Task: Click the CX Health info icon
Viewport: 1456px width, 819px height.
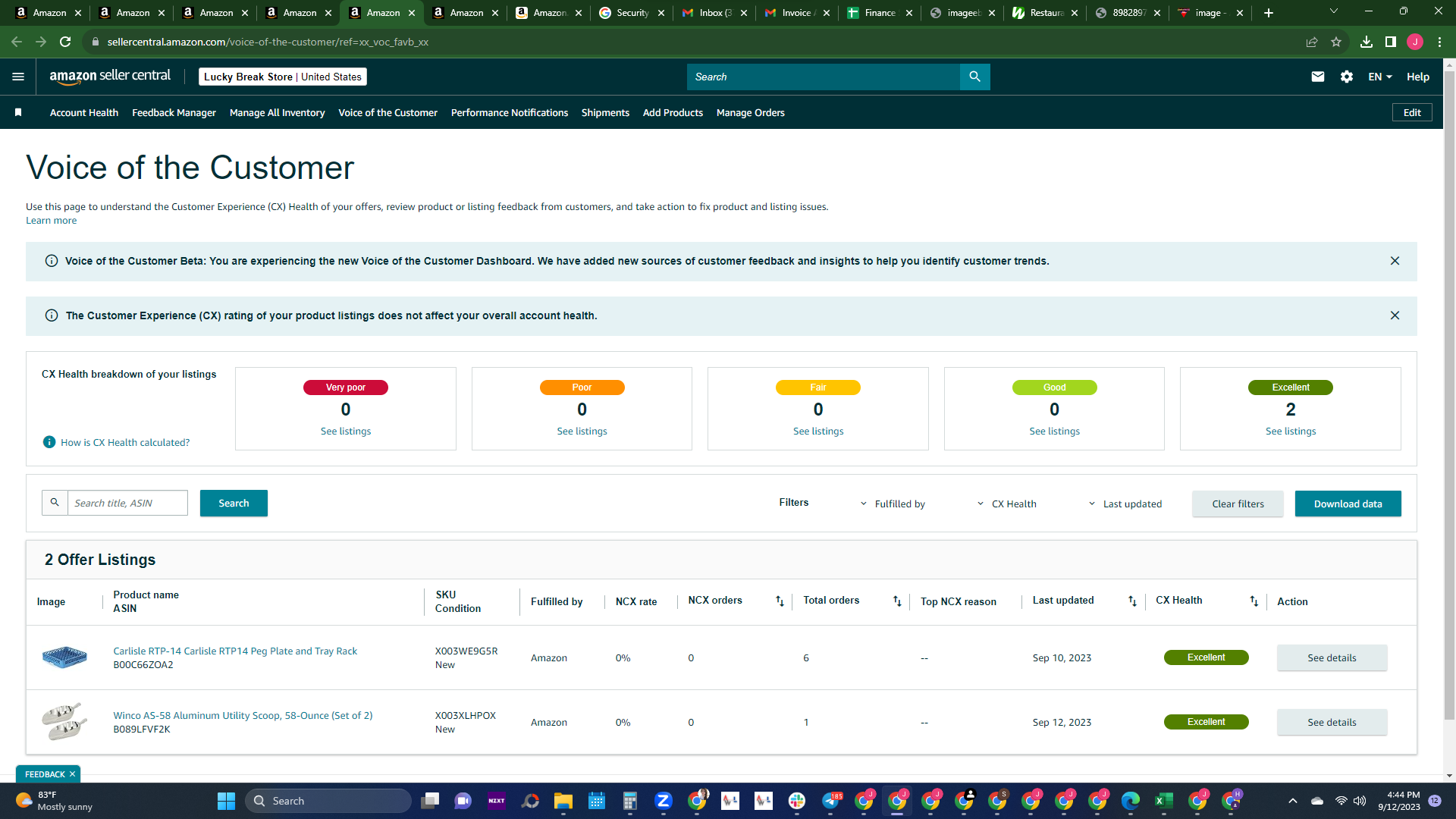Action: click(49, 442)
